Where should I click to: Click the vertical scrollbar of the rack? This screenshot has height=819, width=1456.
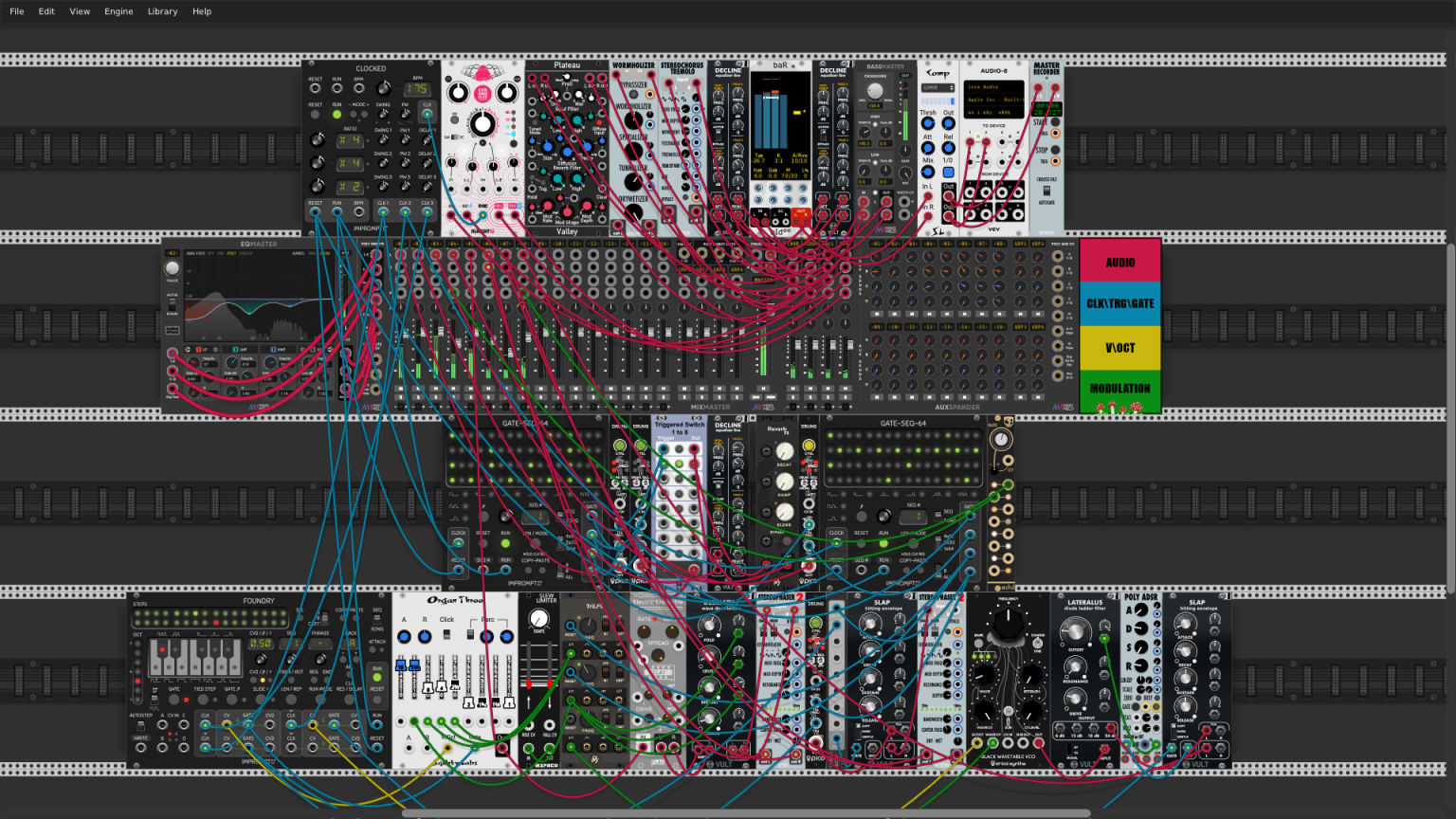[x=1451, y=420]
